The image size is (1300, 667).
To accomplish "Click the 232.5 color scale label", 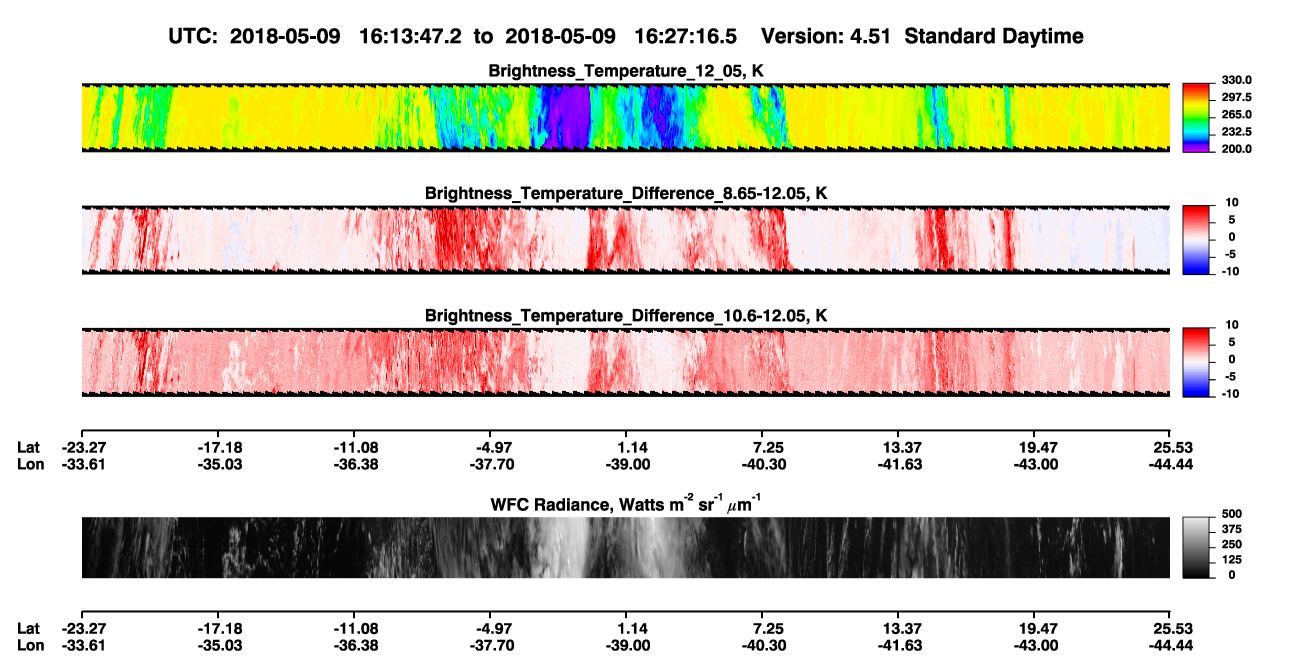I will click(1235, 132).
